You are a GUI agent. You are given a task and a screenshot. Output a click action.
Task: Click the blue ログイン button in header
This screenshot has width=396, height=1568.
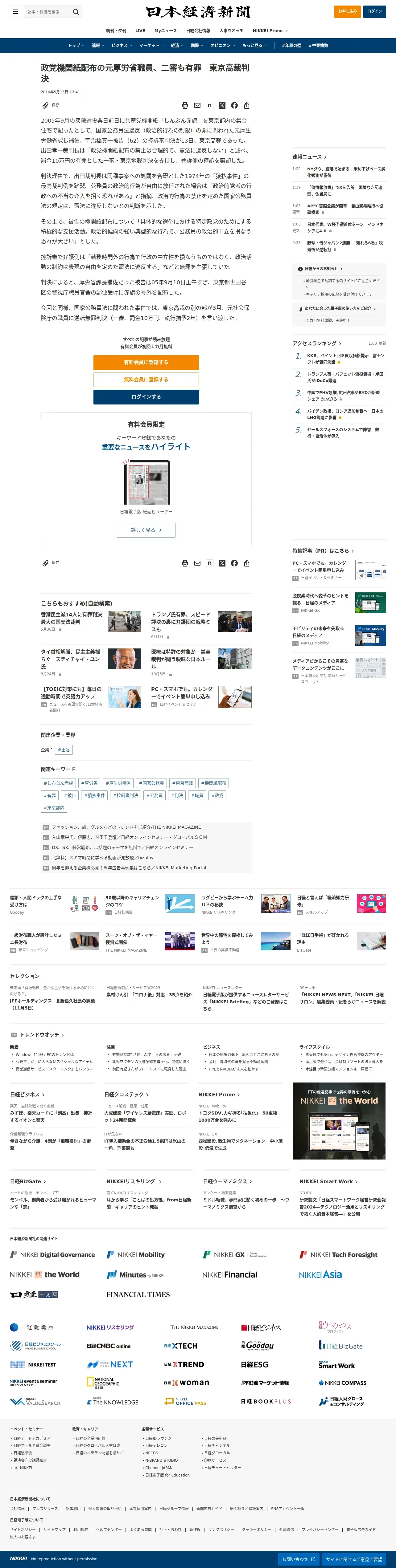tap(375, 11)
